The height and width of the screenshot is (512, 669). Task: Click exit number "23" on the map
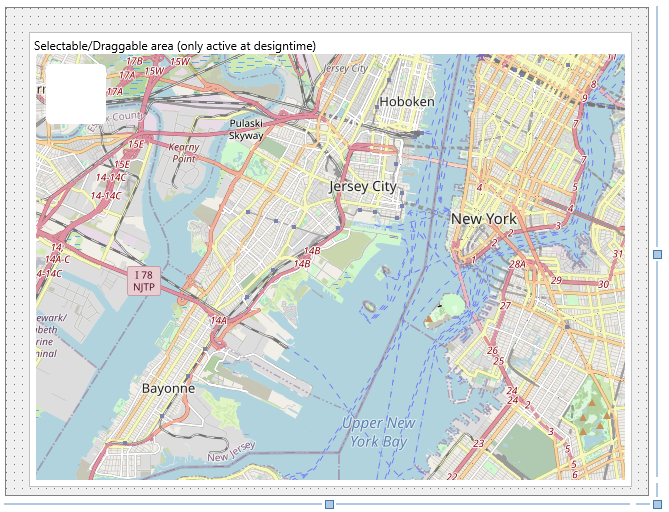tap(479, 444)
